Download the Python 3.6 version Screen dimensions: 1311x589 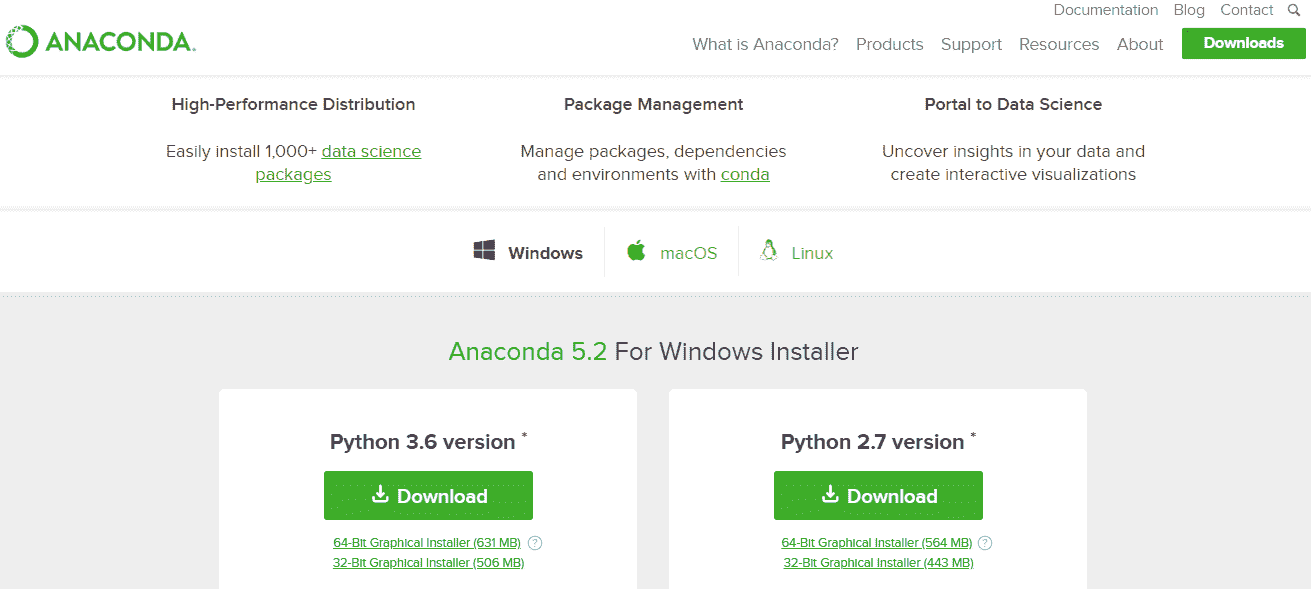[x=428, y=496]
